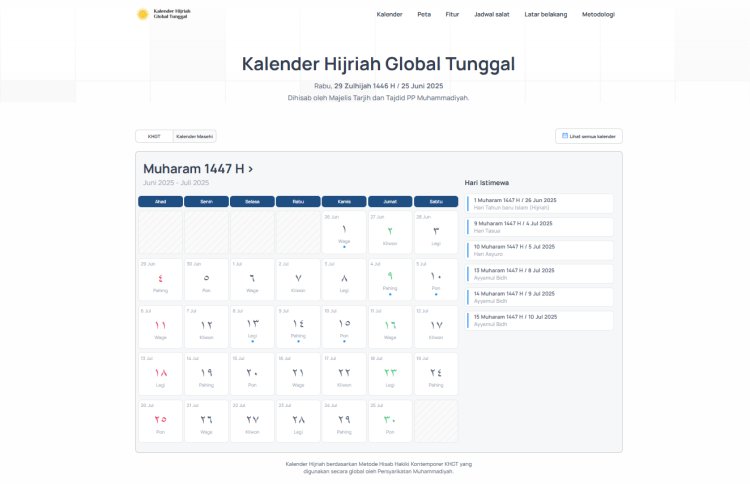Click the Hari Istimewa heading
Screen dimensions: 750x484
486,183
